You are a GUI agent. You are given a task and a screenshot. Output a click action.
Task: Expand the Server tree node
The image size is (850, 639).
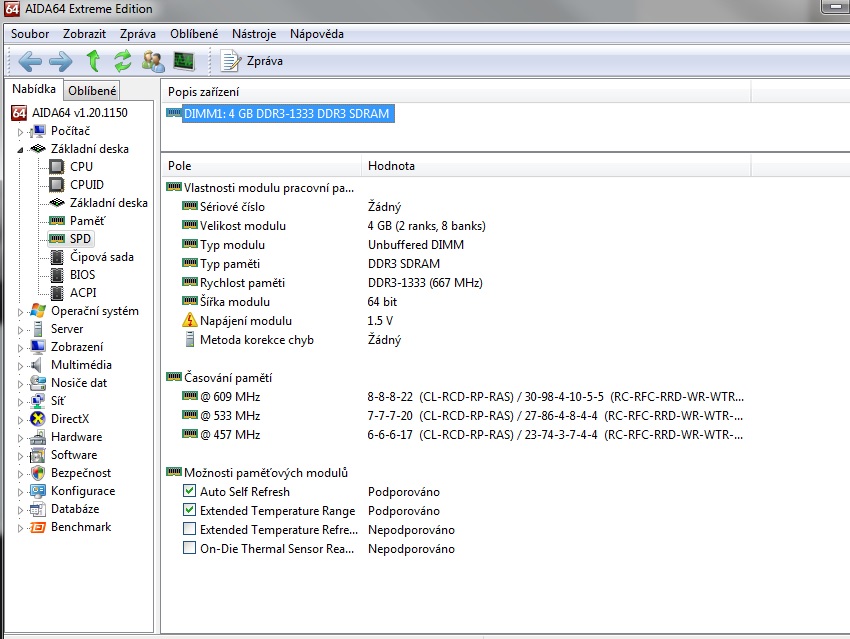click(20, 330)
